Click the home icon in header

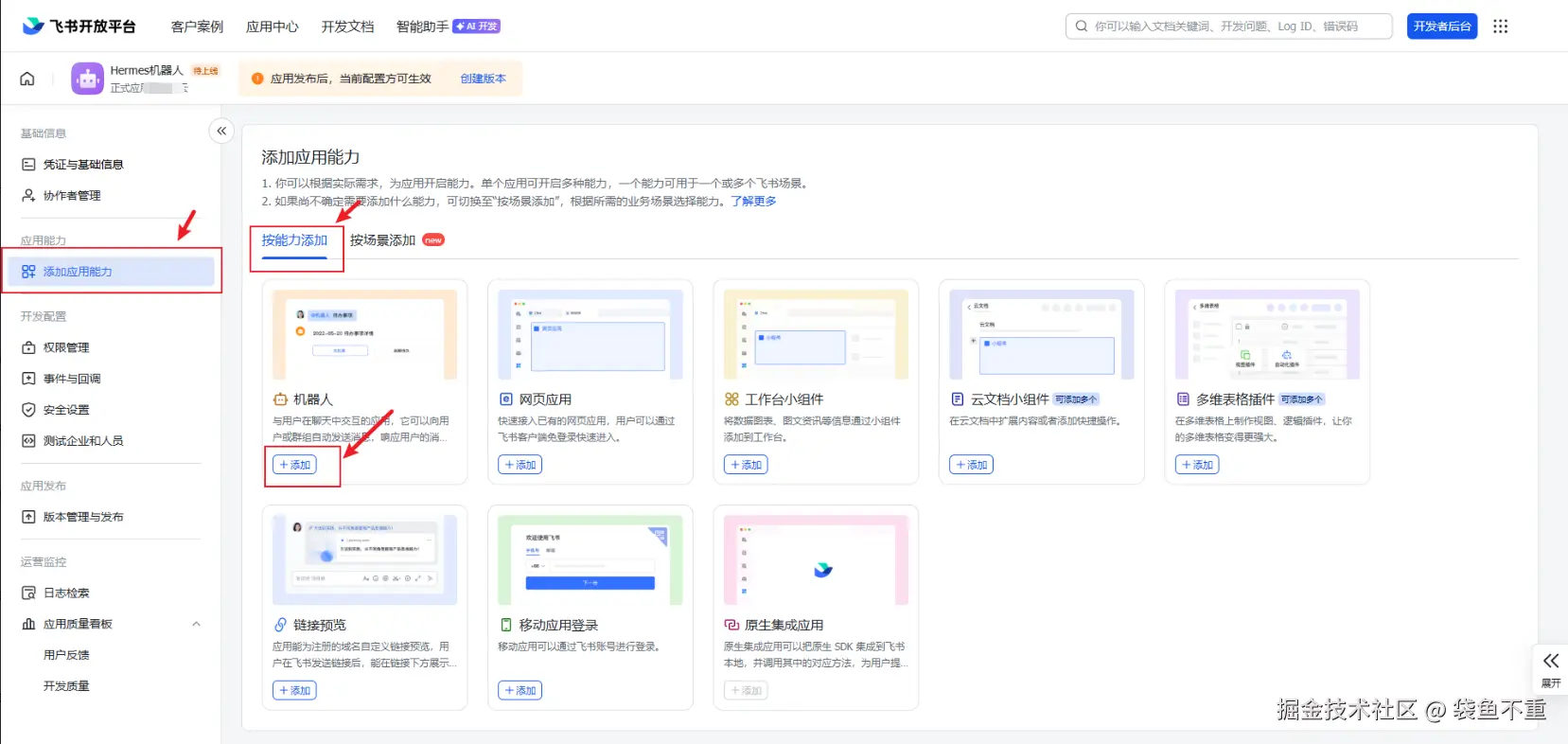click(x=27, y=79)
